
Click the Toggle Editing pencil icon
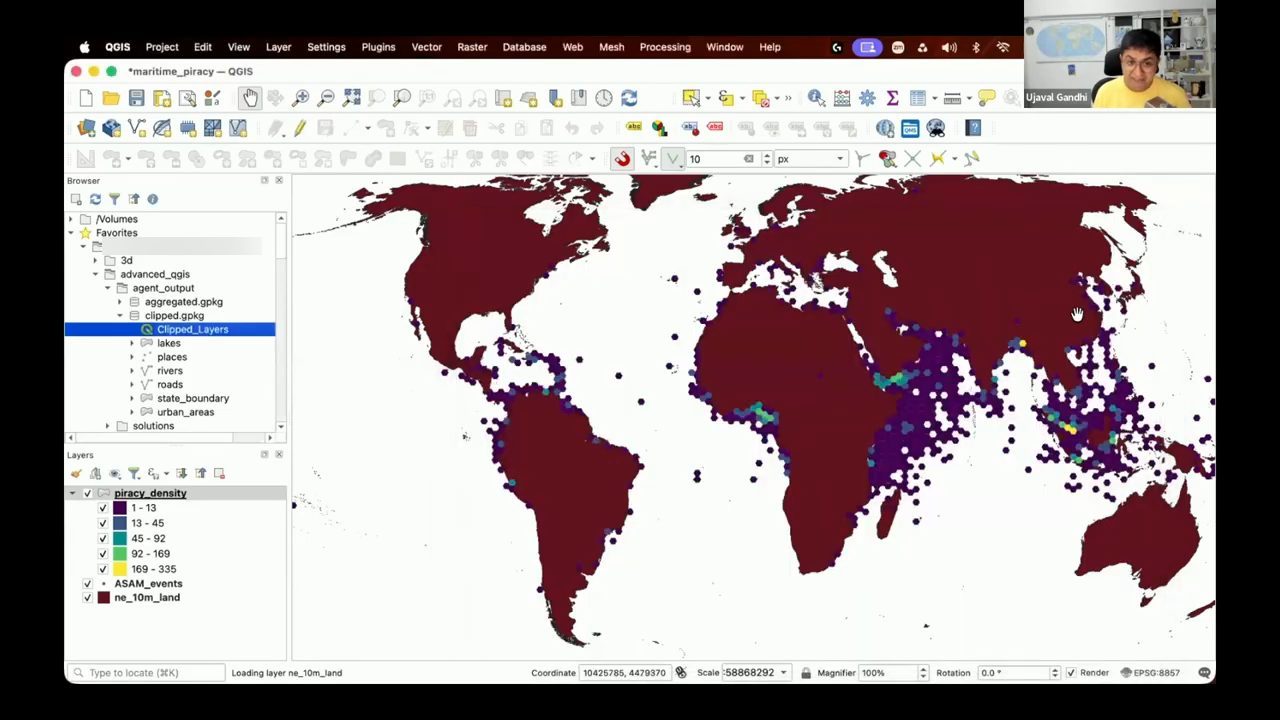click(x=299, y=128)
